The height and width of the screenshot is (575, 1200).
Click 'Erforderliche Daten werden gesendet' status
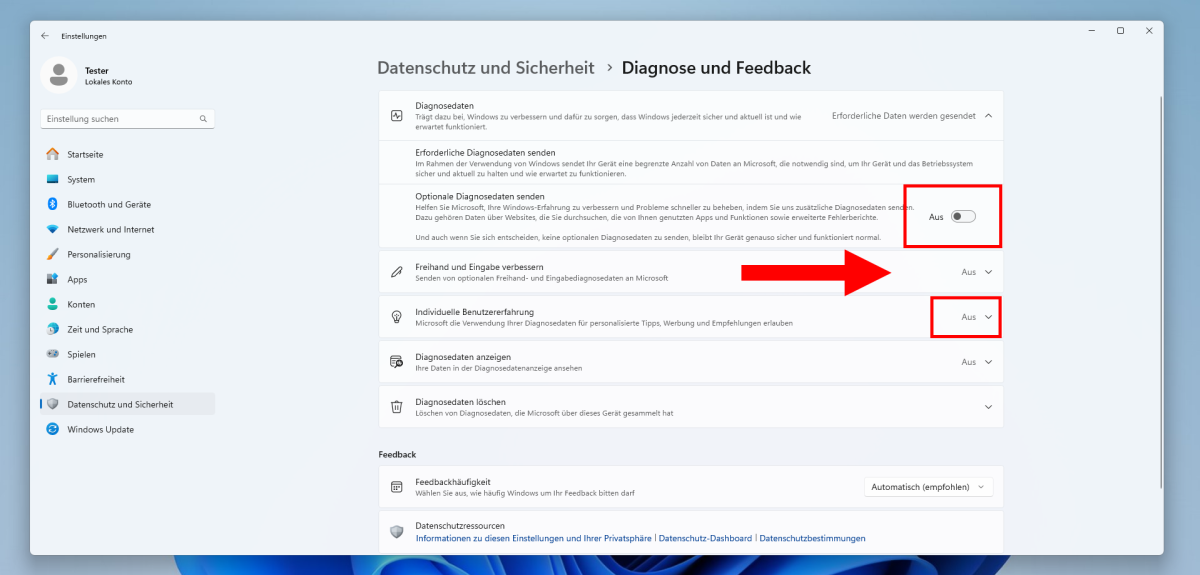[x=903, y=115]
